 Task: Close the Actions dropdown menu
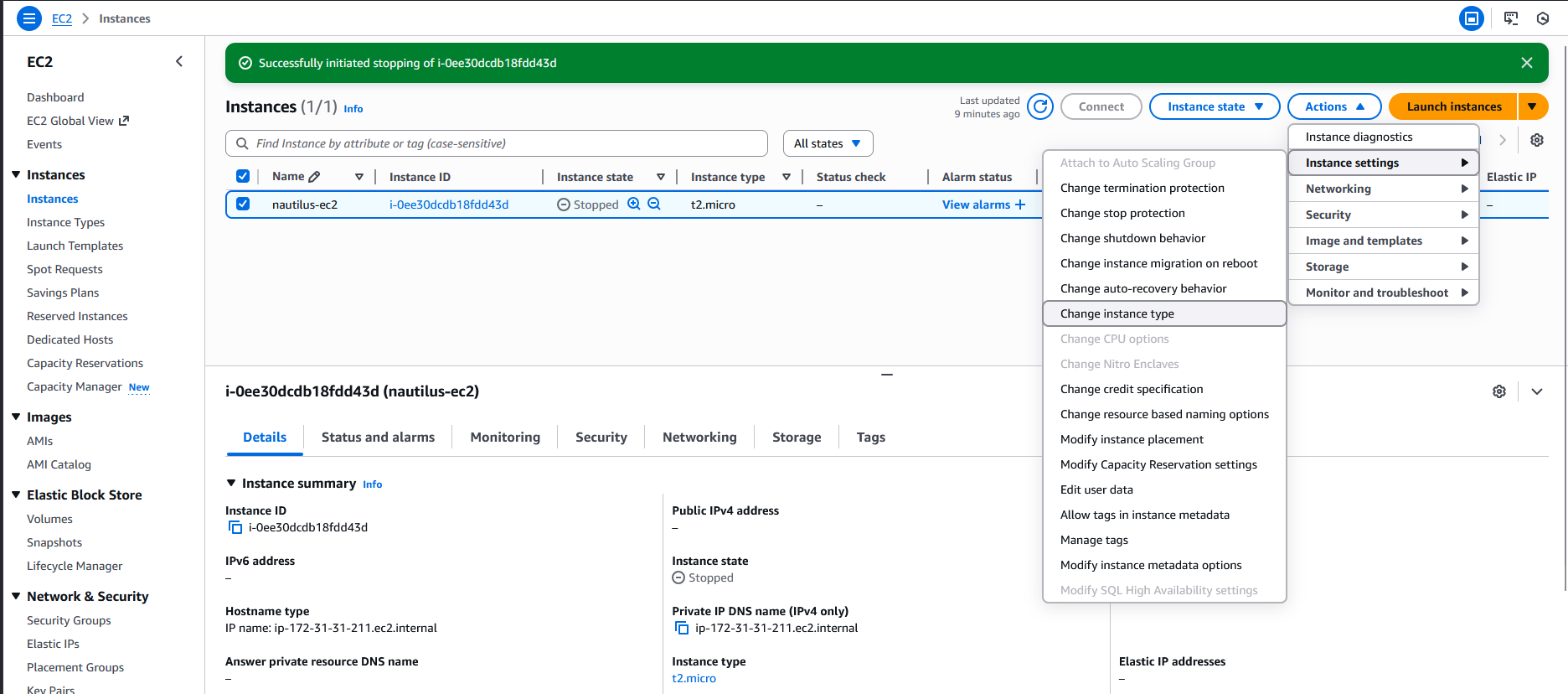tap(1334, 106)
